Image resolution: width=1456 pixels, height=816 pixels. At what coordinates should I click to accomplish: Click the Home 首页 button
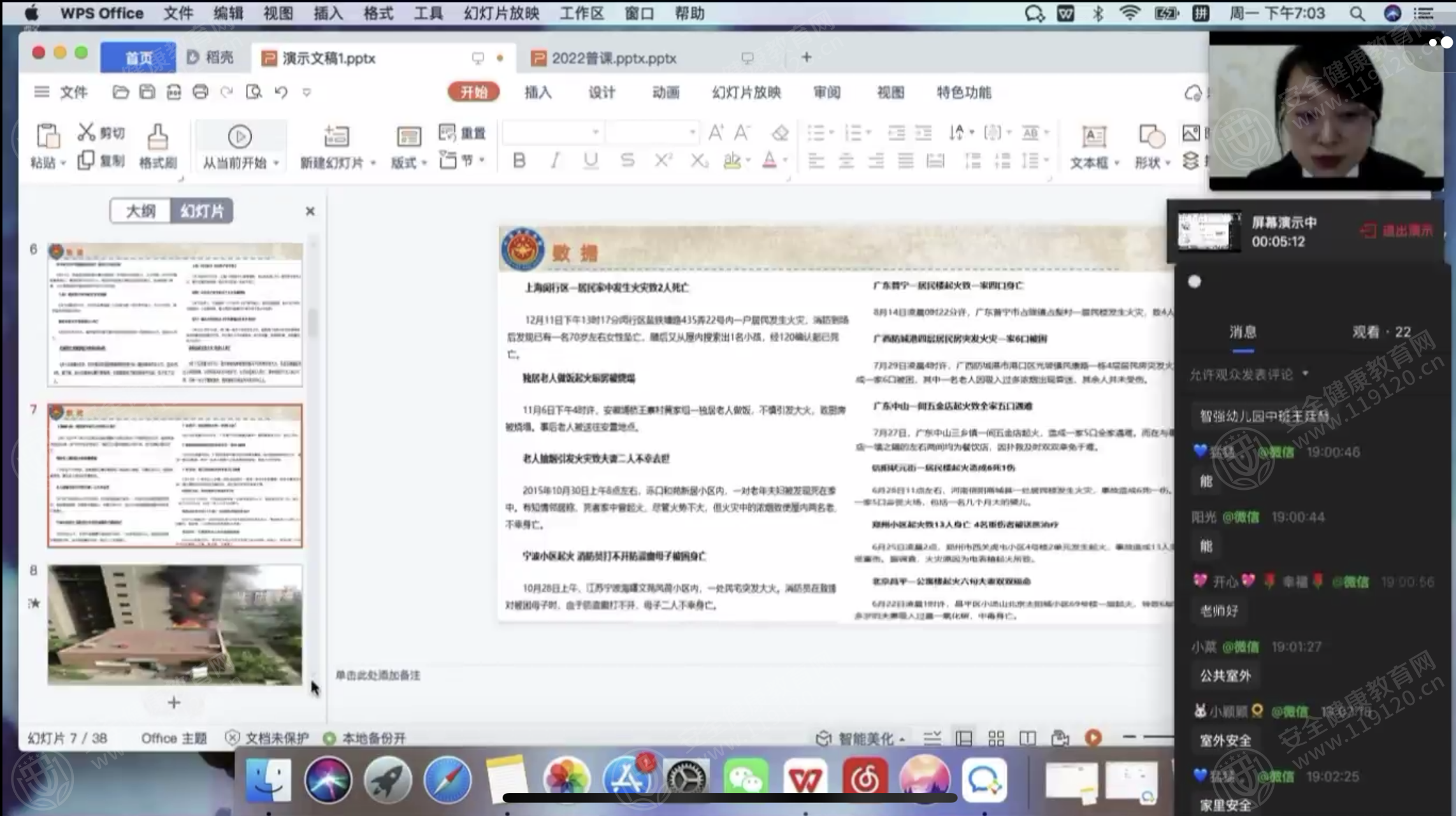coord(138,58)
